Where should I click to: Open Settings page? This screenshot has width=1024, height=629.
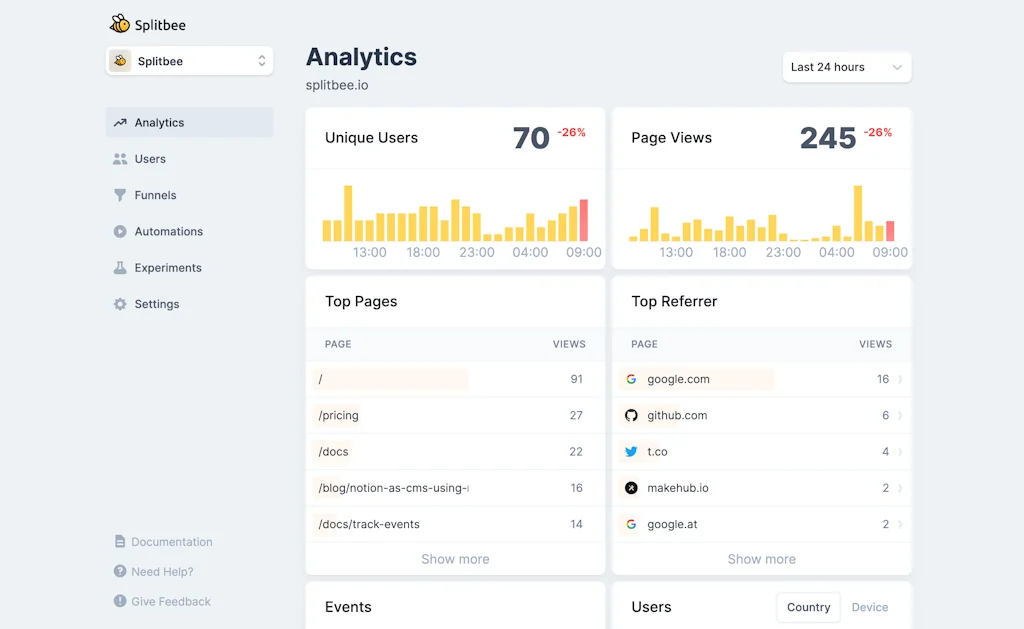pos(189,304)
